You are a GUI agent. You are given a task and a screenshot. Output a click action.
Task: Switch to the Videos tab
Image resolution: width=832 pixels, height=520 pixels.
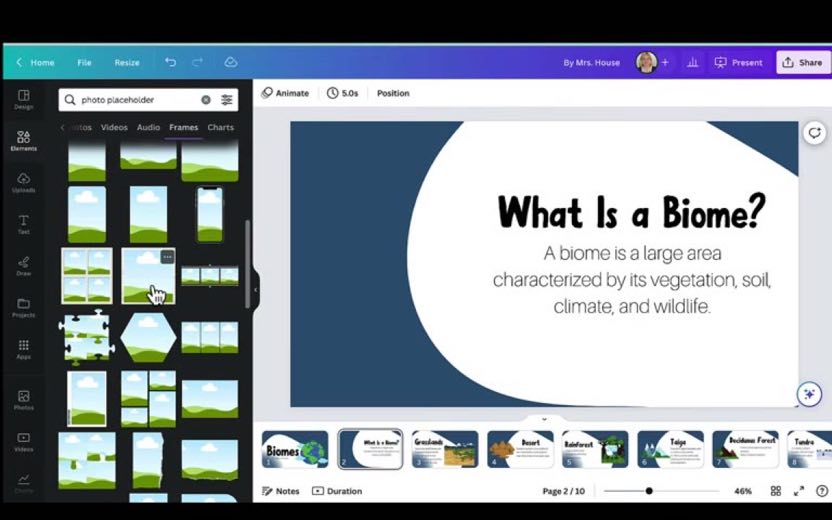[x=114, y=127]
